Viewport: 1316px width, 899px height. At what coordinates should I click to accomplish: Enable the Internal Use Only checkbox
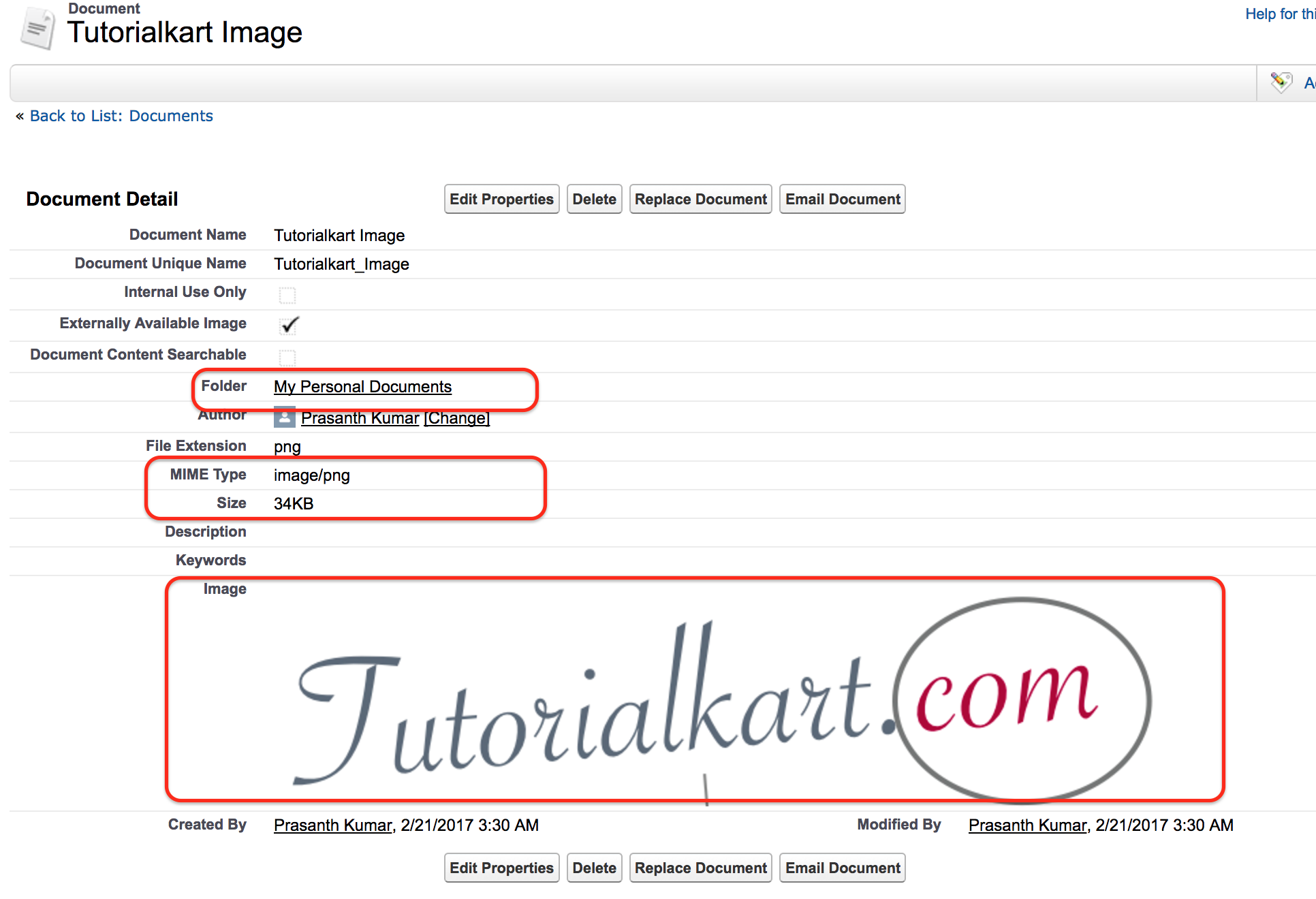coord(287,295)
